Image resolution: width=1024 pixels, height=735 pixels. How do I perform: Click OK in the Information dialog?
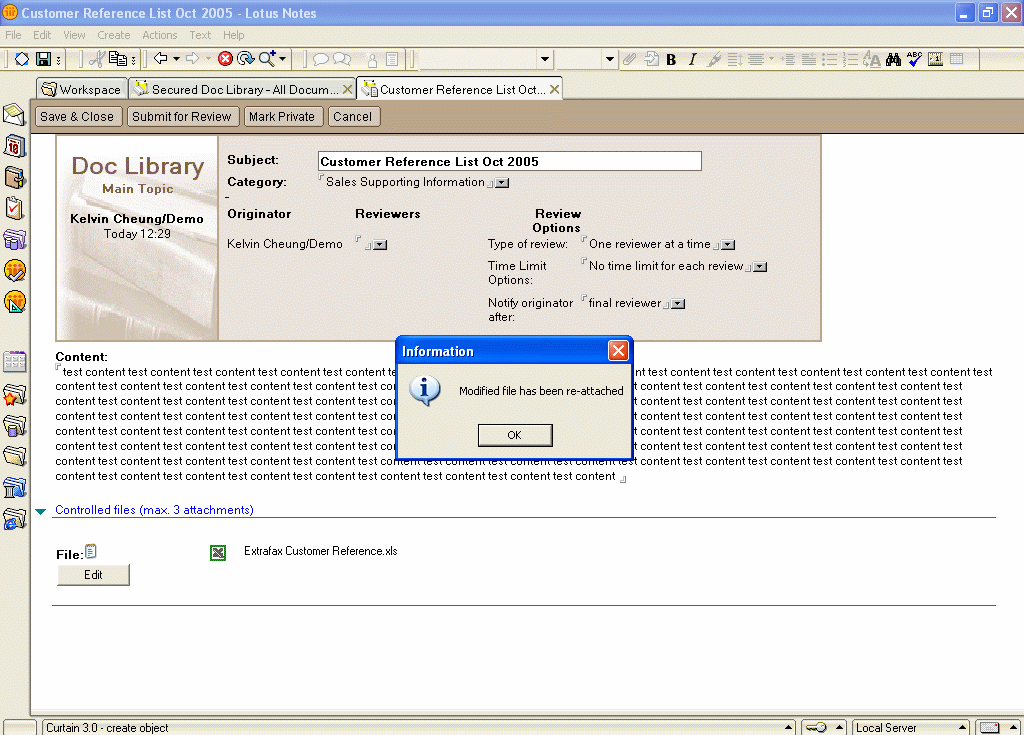pyautogui.click(x=514, y=435)
